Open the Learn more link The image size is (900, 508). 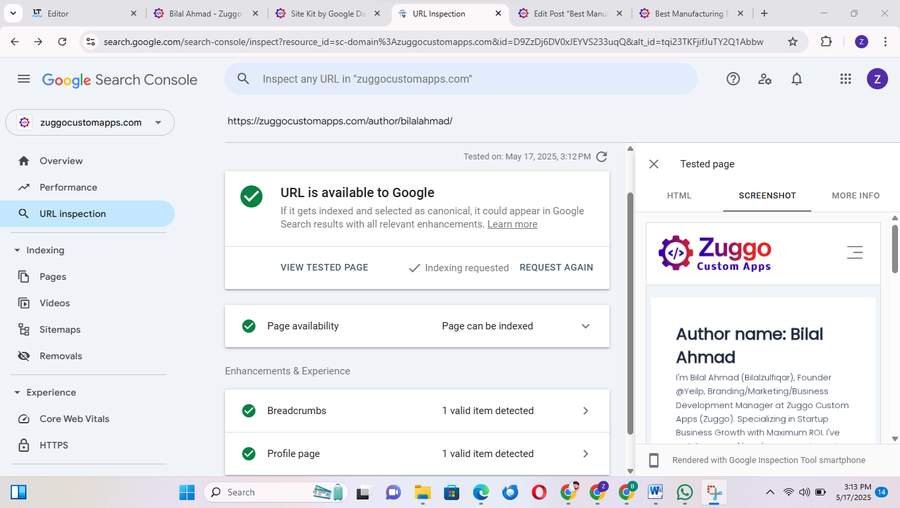click(512, 224)
